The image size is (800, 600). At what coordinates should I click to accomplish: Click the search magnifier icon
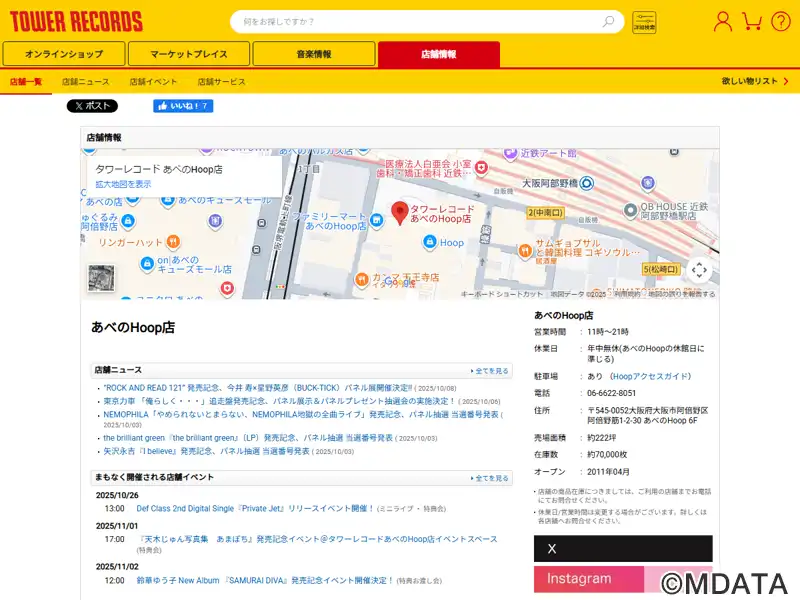point(608,21)
